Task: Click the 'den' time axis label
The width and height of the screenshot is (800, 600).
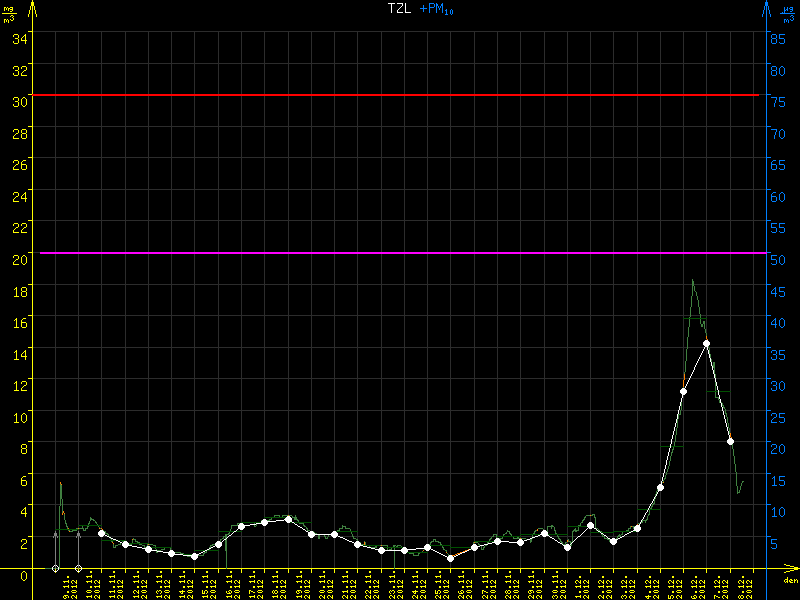Action: pos(789,581)
